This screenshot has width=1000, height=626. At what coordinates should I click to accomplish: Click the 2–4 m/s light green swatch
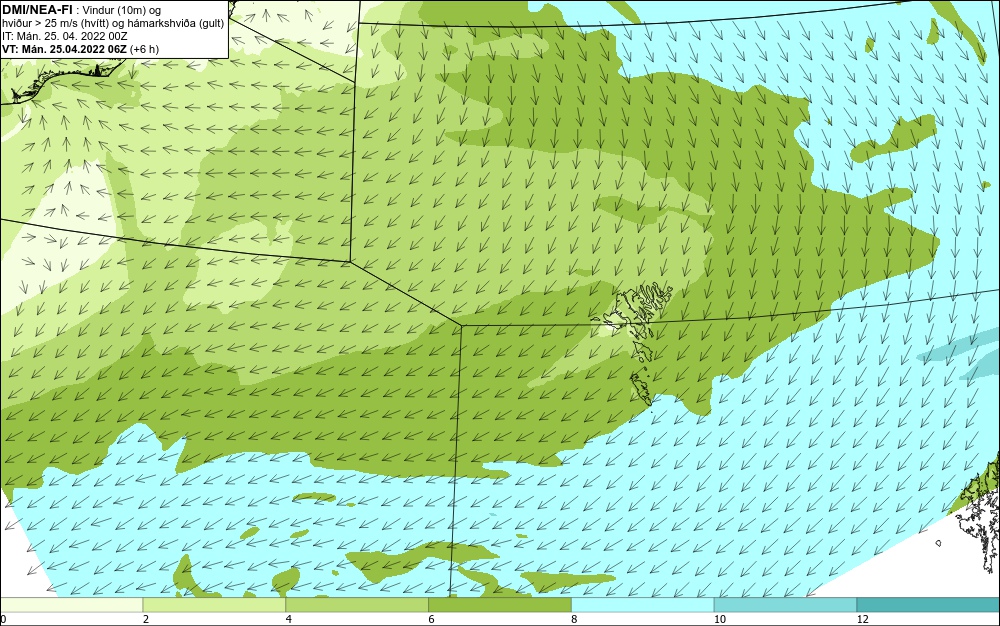[x=214, y=605]
